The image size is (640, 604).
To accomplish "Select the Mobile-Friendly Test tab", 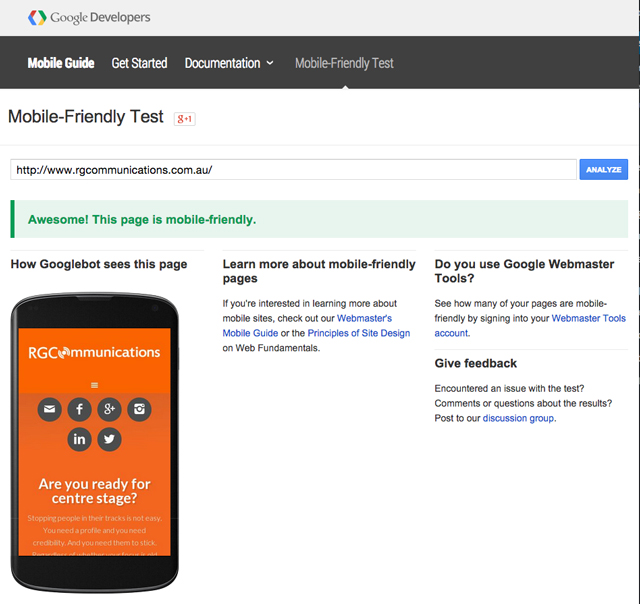I will (x=344, y=63).
